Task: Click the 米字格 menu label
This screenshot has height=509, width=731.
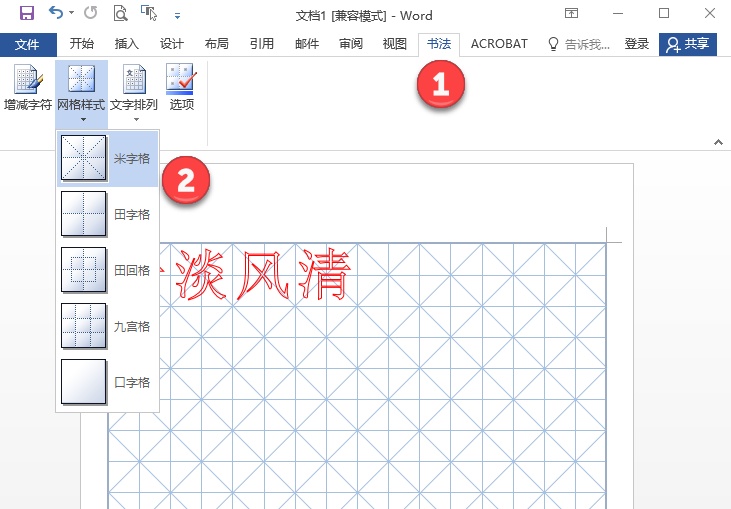Action: (x=132, y=158)
